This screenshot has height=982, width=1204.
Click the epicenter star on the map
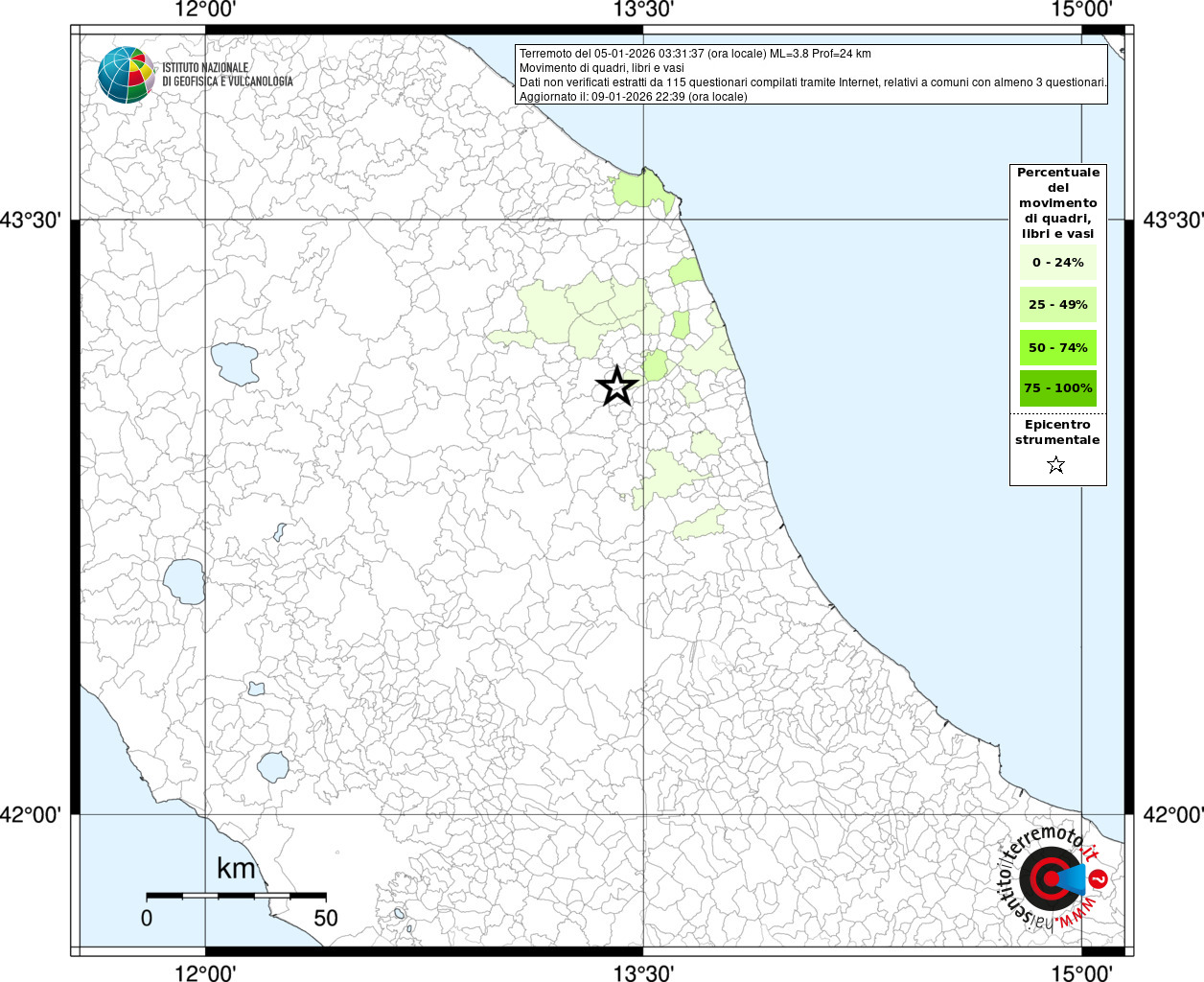tap(616, 386)
